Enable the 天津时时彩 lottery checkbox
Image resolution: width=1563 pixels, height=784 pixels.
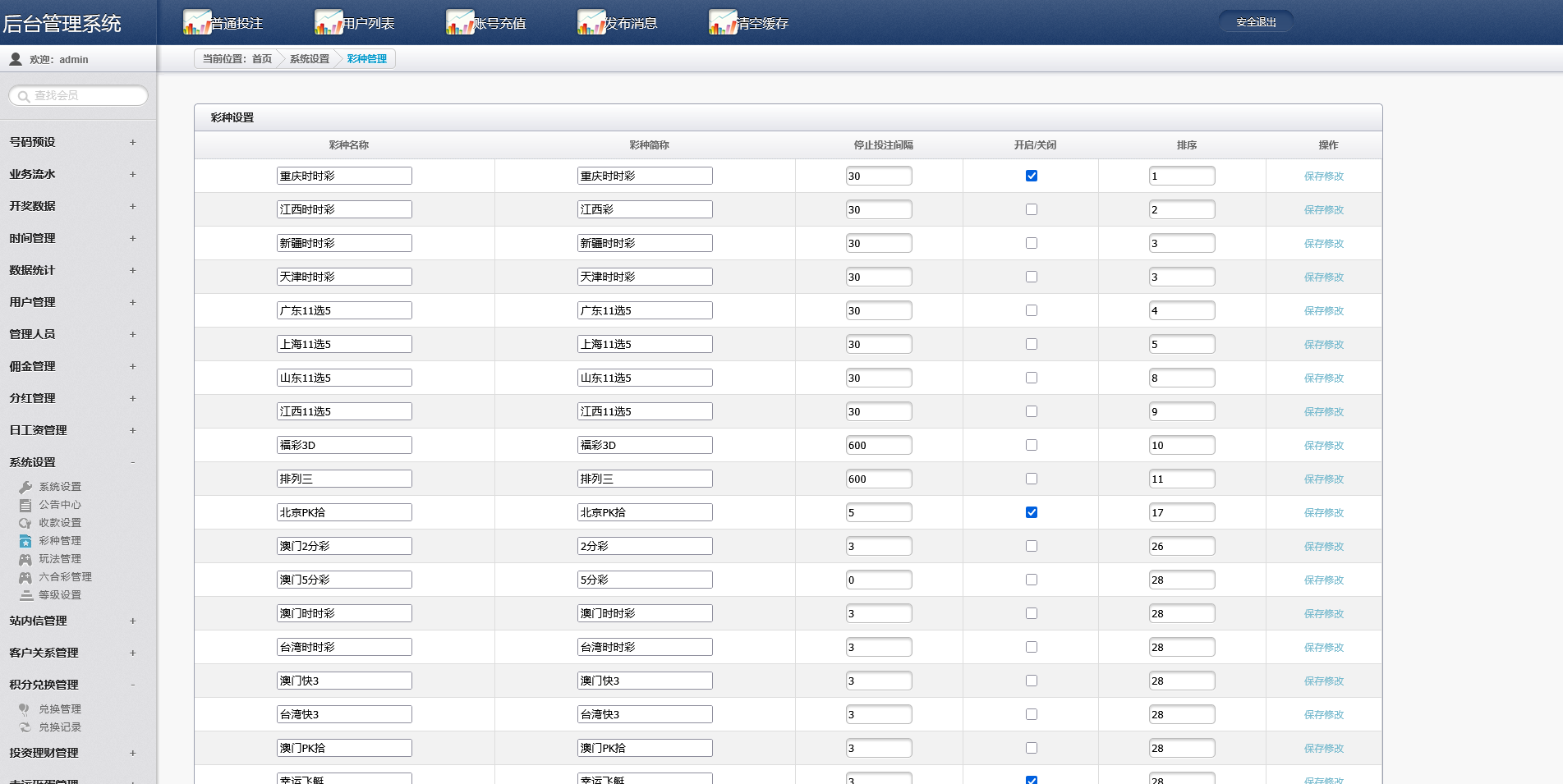pyautogui.click(x=1032, y=277)
